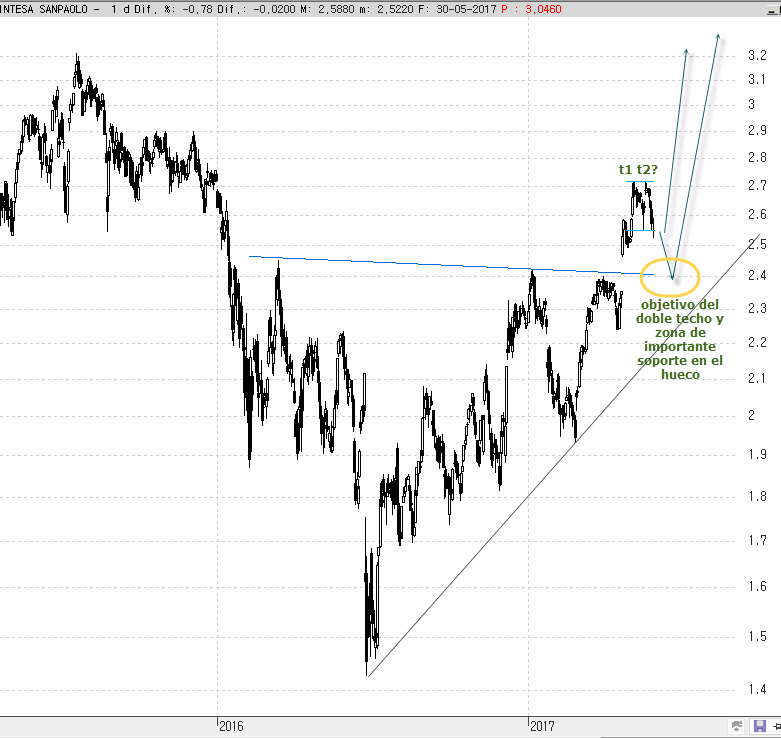Click the 3.1 price axis label
Viewport: 781px width, 738px height.
(757, 79)
